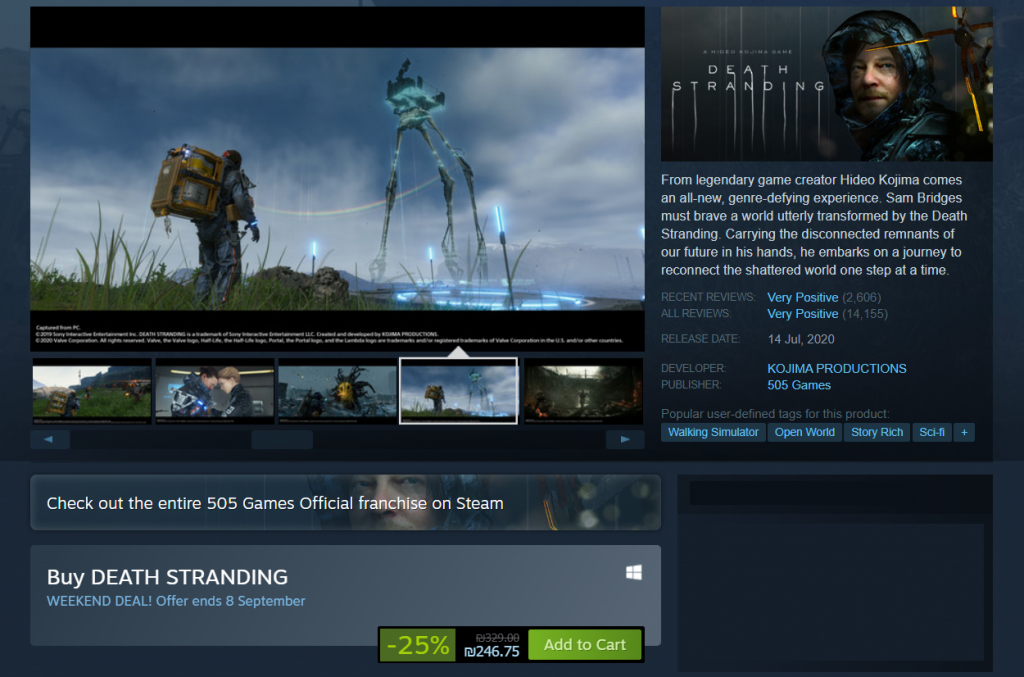Pick the last dark ruins thumbnail
Viewport: 1024px width, 677px height.
coord(584,391)
